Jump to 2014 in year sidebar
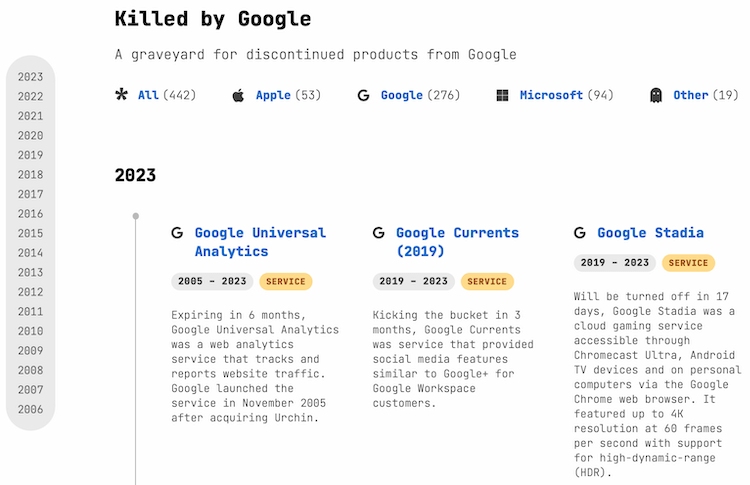Viewport: 750px width, 485px height. (30, 253)
